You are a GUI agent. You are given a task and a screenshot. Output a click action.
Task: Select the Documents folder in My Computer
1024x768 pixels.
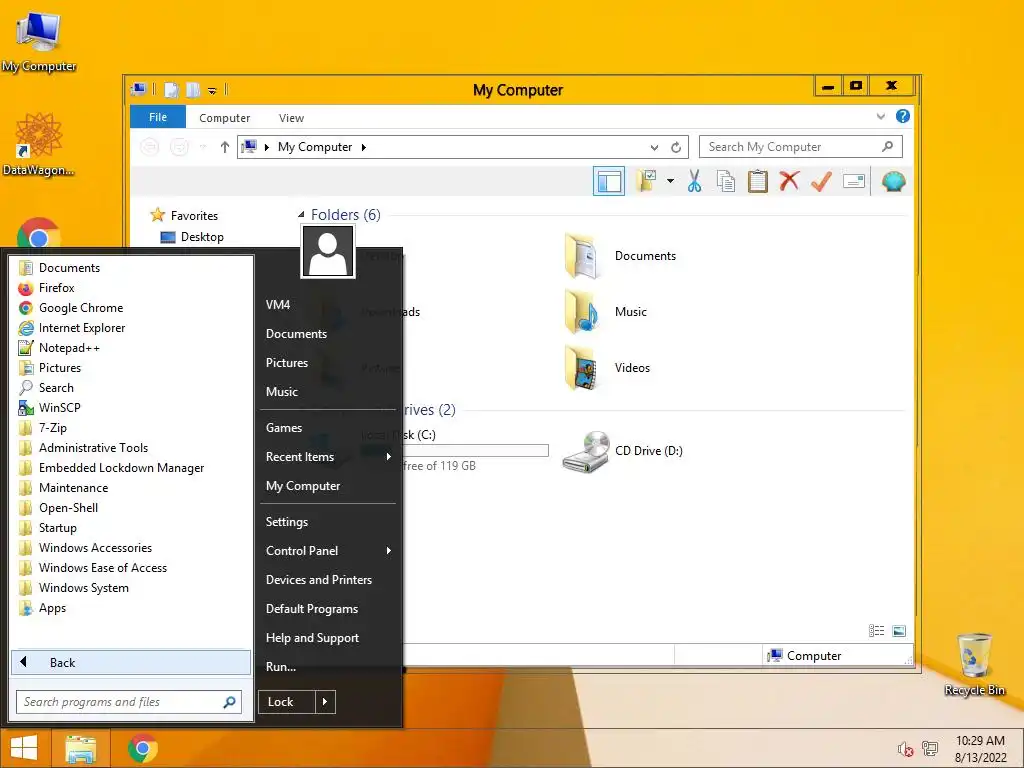(x=620, y=256)
